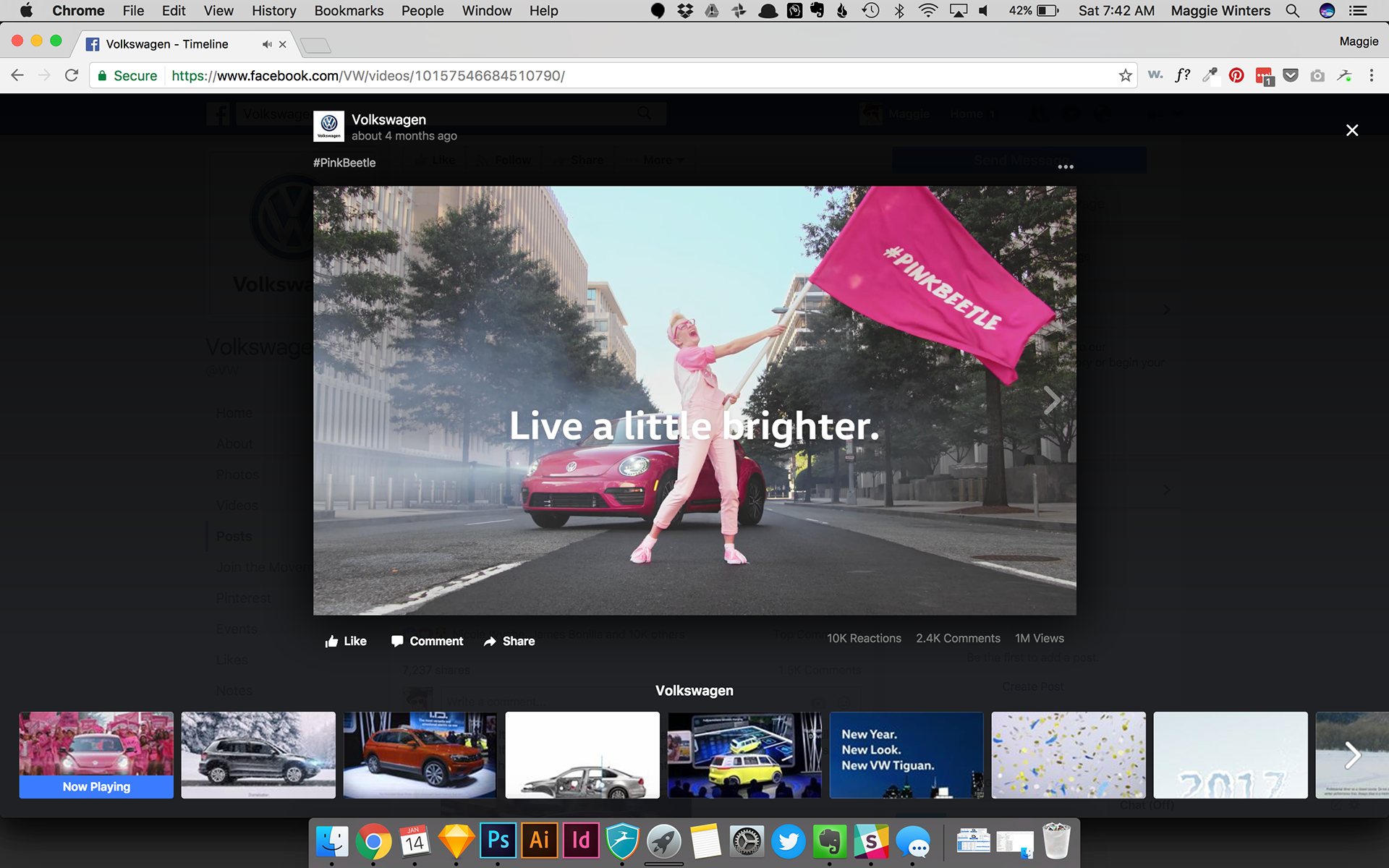Viewport: 1389px width, 868px height.
Task: Click the Volkswagen logo avatar
Action: (328, 127)
